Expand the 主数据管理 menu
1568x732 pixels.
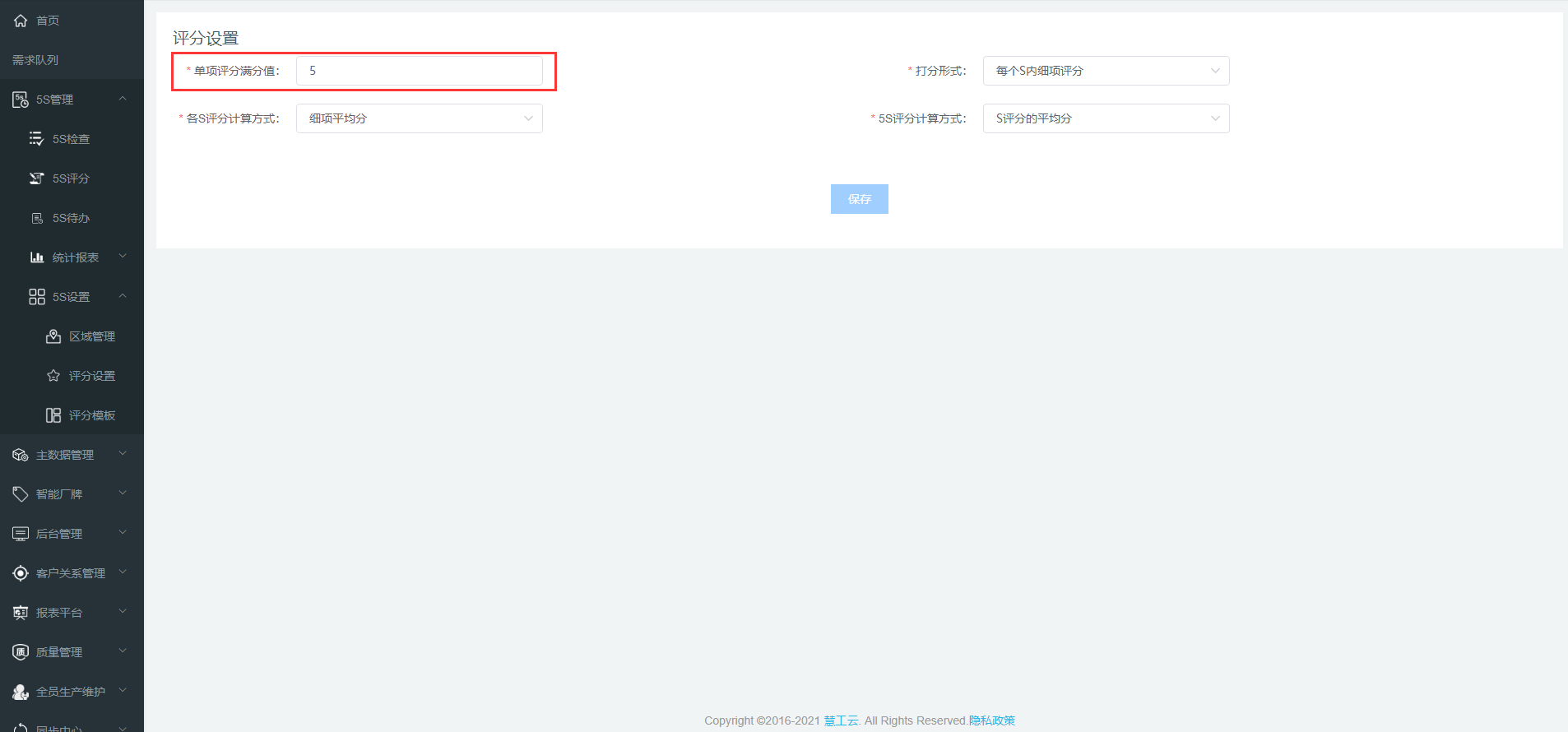pos(123,454)
